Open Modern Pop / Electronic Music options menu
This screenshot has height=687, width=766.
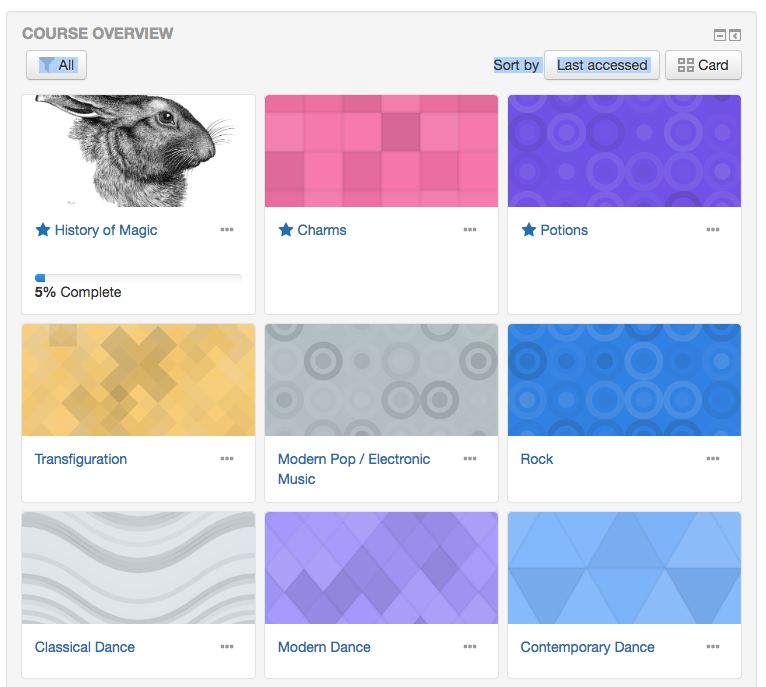[x=470, y=459]
